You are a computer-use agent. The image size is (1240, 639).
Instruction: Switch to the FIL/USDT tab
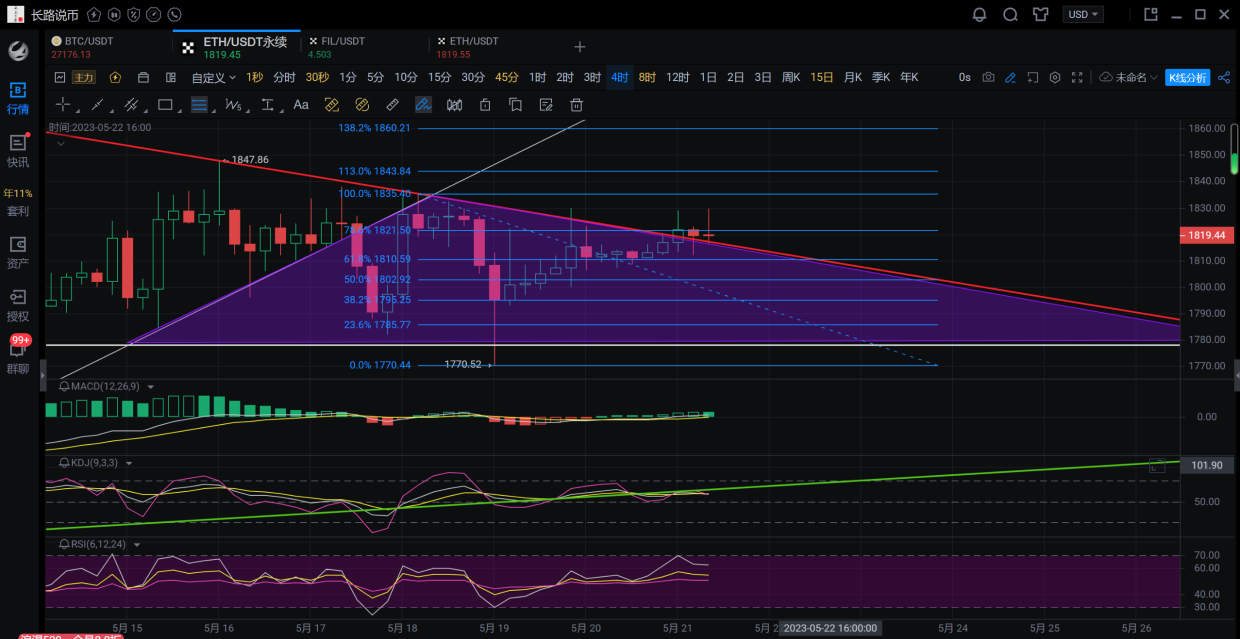pyautogui.click(x=364, y=47)
